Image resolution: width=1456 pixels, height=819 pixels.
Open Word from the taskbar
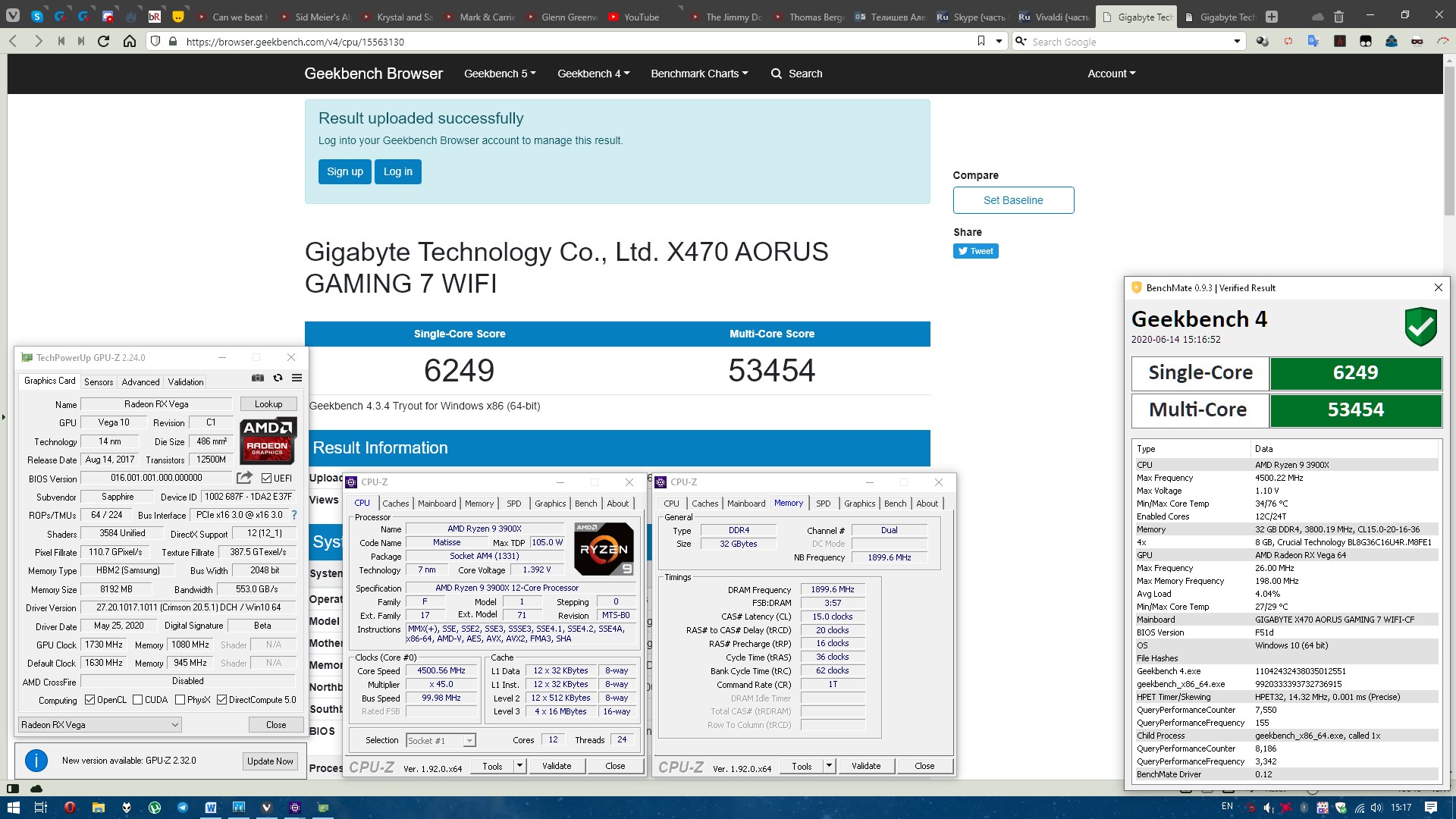pos(211,808)
